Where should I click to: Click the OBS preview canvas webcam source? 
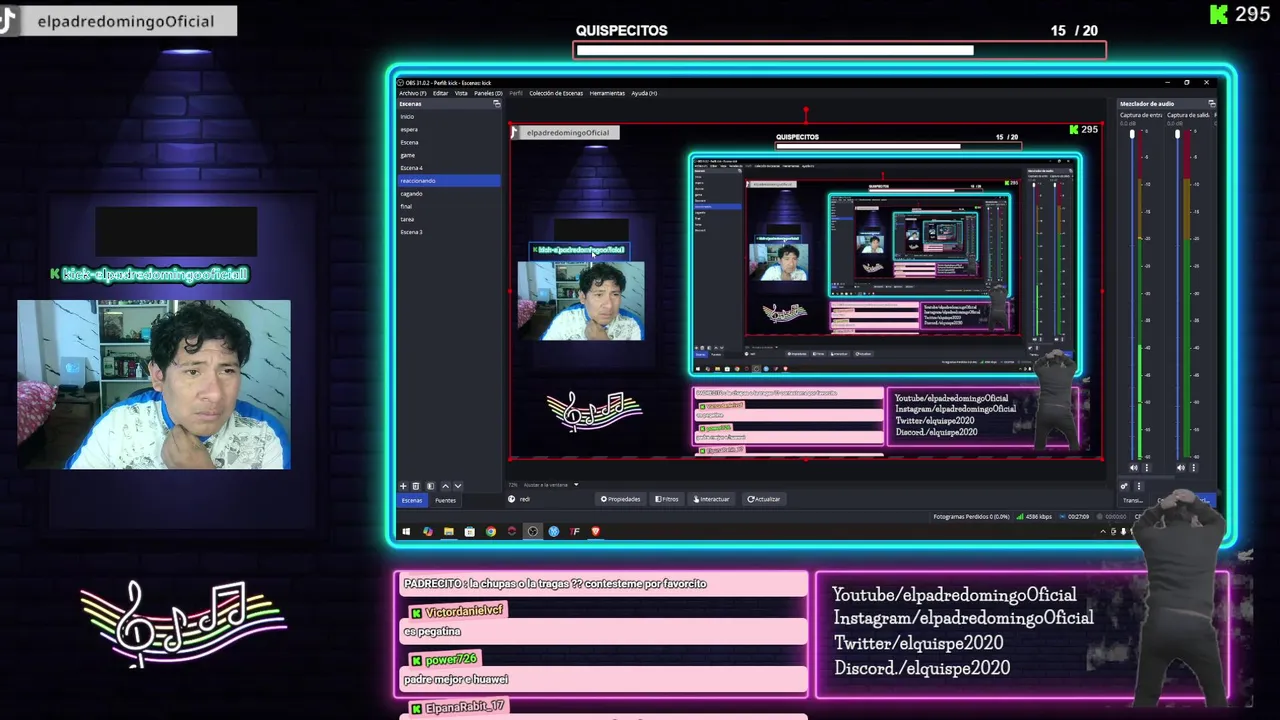click(581, 300)
